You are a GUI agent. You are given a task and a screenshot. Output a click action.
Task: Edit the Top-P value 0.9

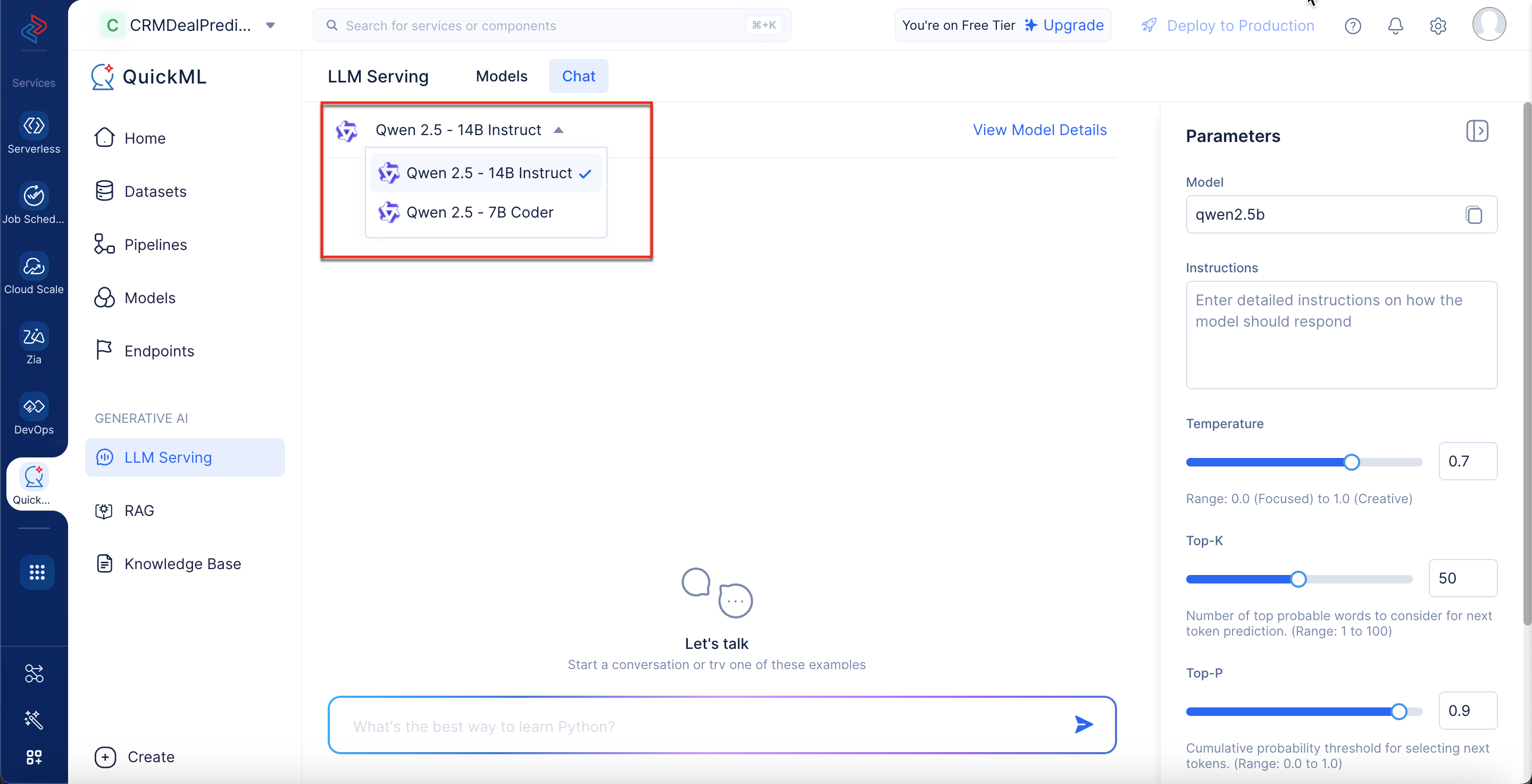tap(1467, 710)
